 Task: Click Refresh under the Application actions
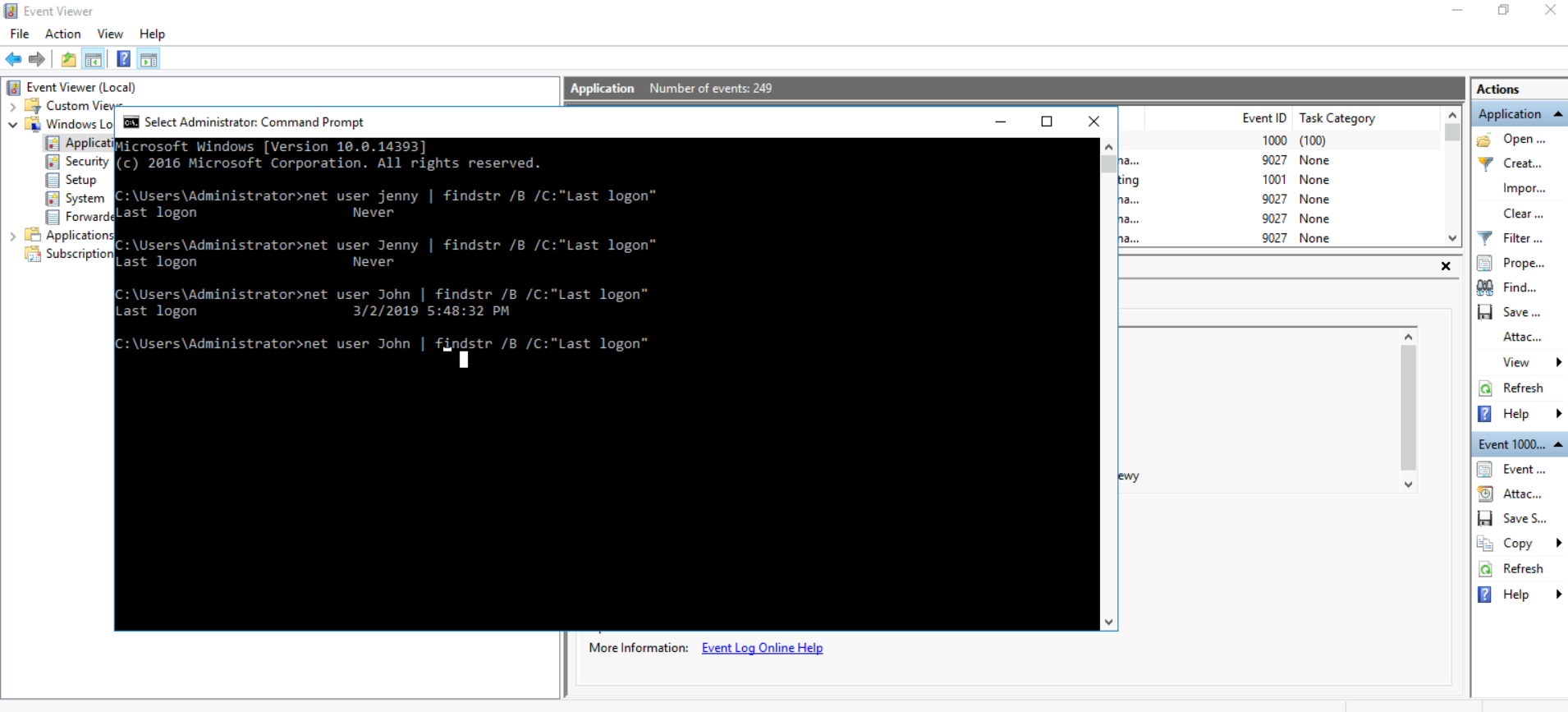pyautogui.click(x=1523, y=388)
